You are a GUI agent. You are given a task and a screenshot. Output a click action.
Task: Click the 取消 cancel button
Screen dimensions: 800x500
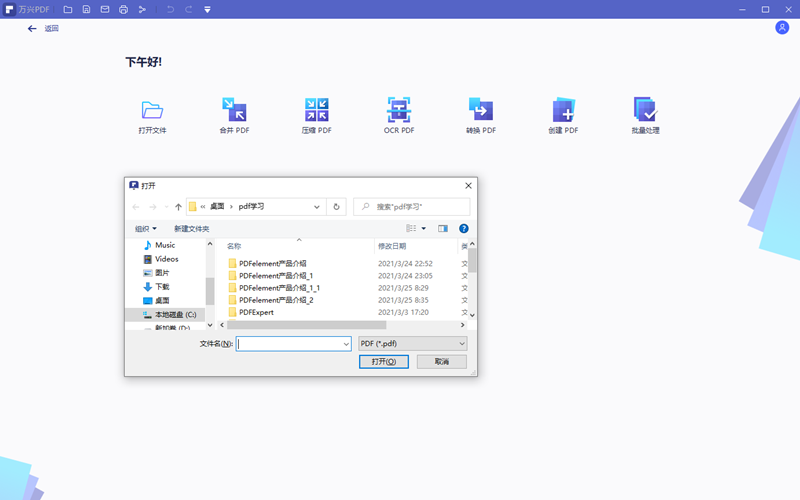point(442,361)
